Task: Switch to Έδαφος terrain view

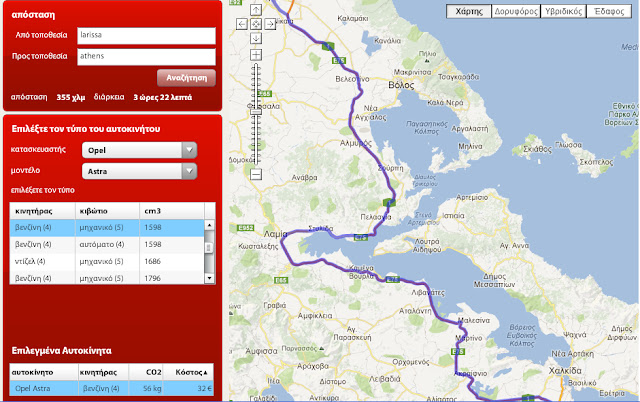Action: (x=609, y=11)
